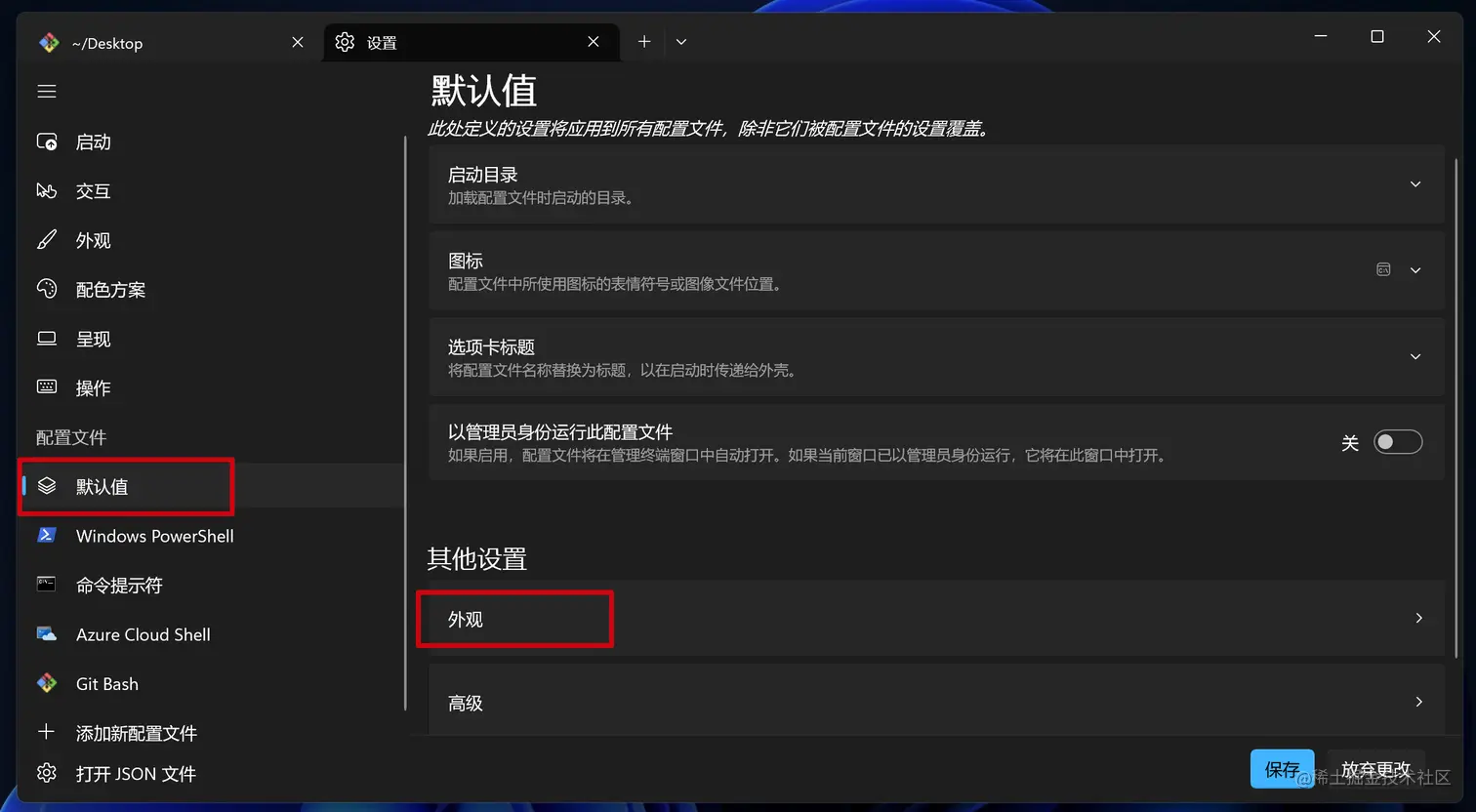Click the 默认值 page heading
The width and height of the screenshot is (1476, 812).
click(484, 91)
